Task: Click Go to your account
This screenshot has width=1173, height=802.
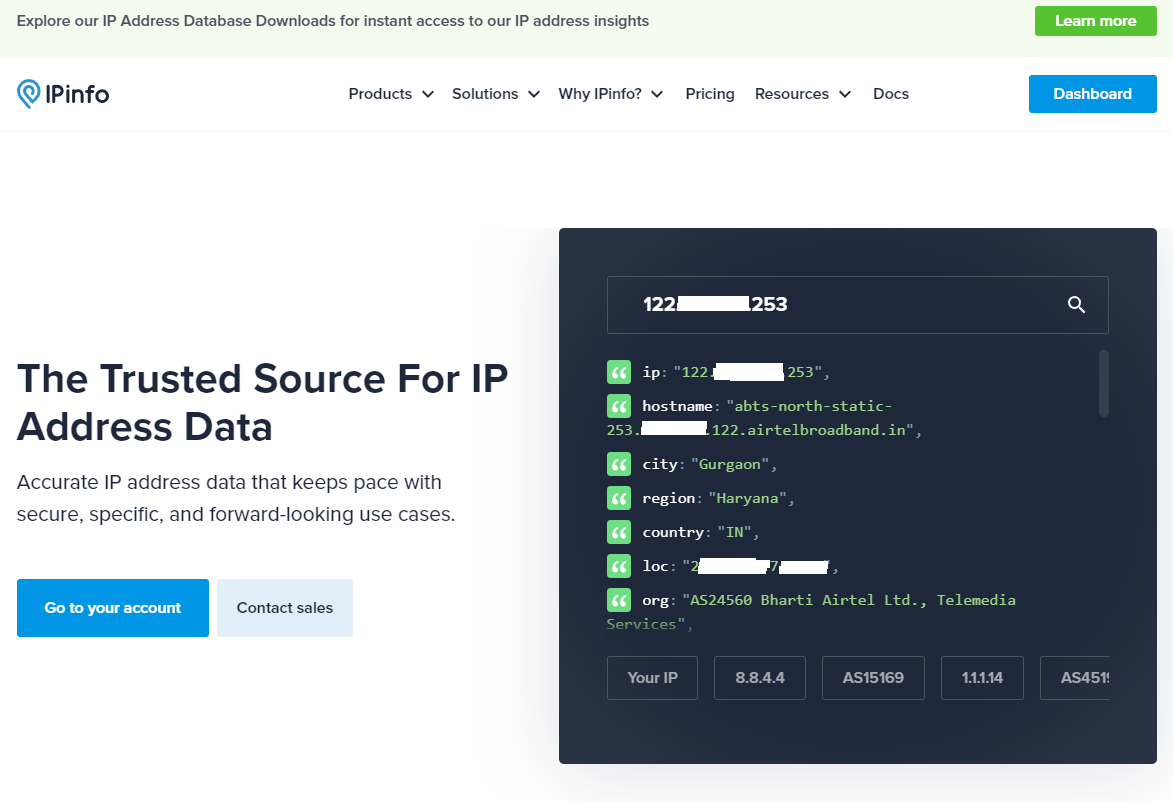Action: [x=113, y=608]
